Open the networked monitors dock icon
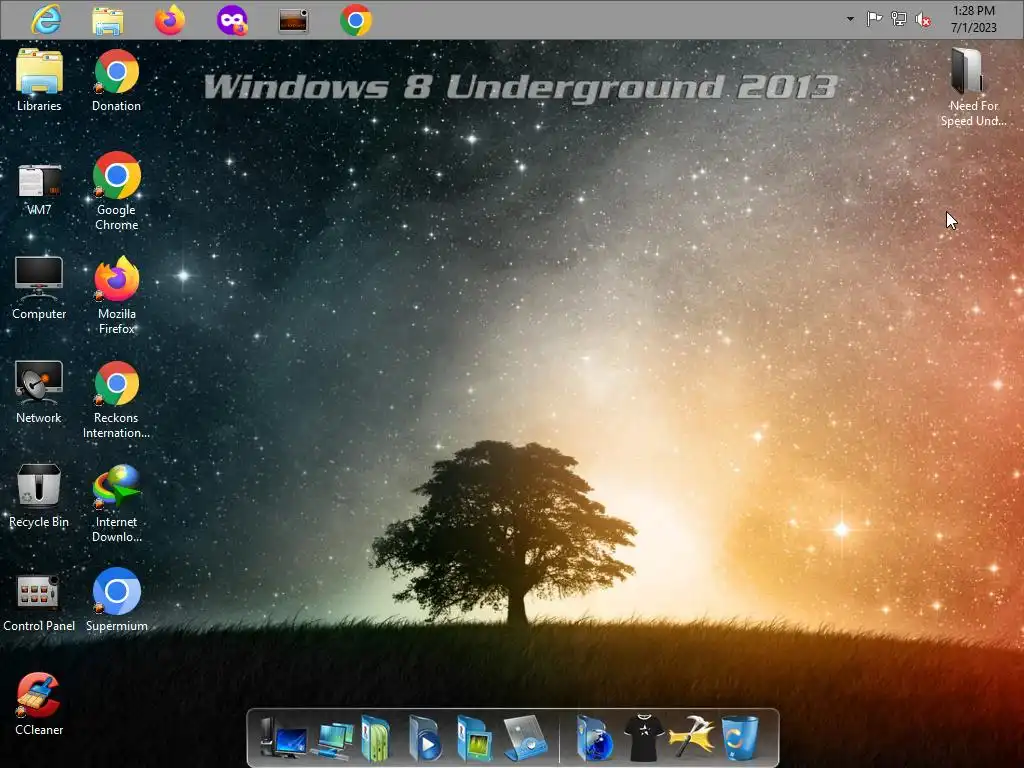This screenshot has height=768, width=1024. [x=332, y=739]
